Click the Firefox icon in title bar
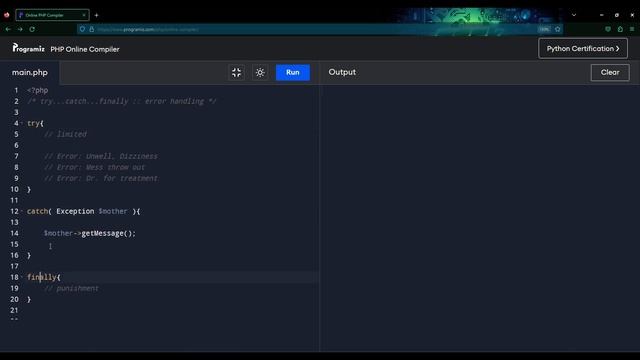 pyautogui.click(x=7, y=15)
